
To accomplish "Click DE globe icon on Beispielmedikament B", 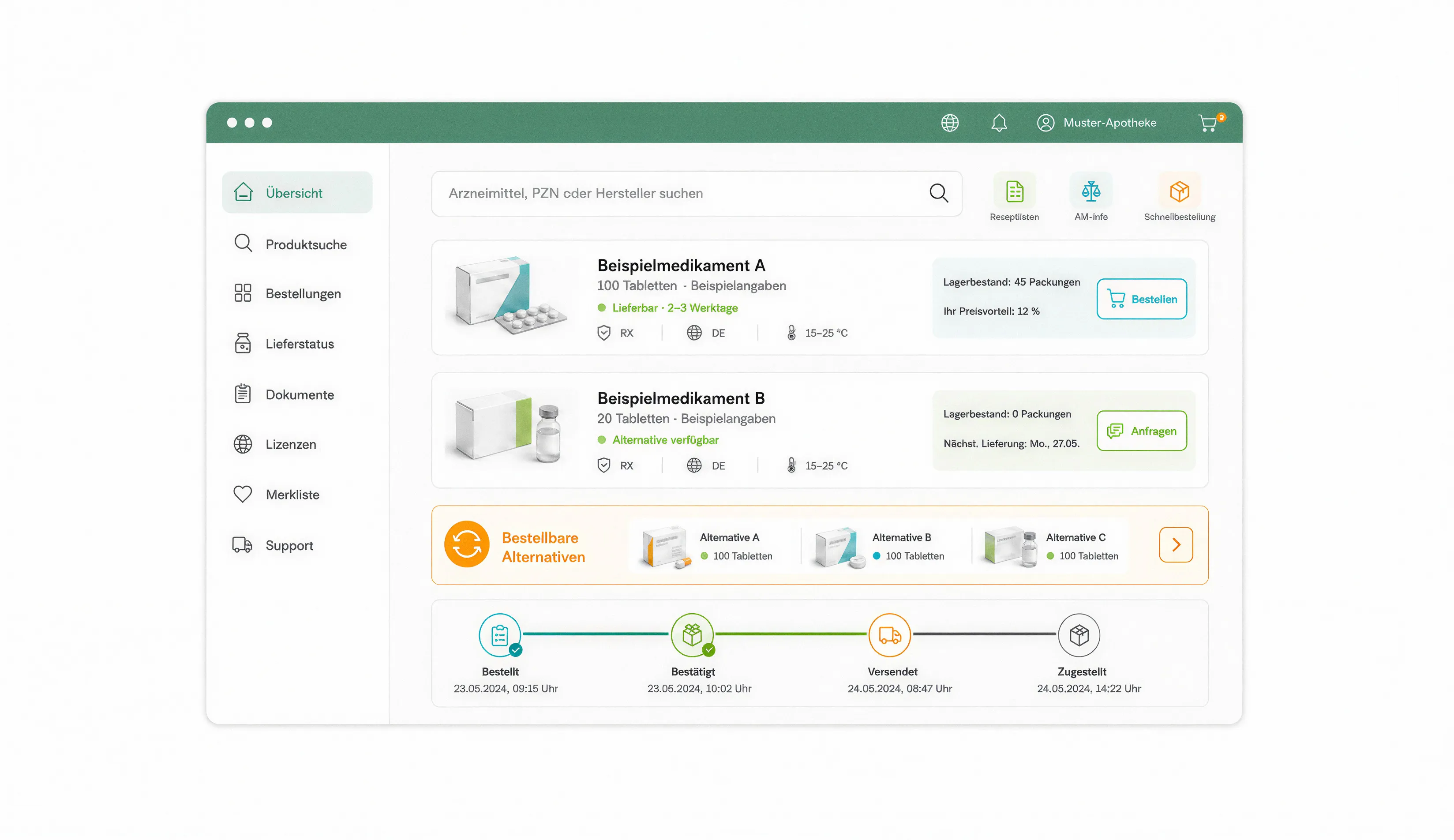I will [694, 465].
